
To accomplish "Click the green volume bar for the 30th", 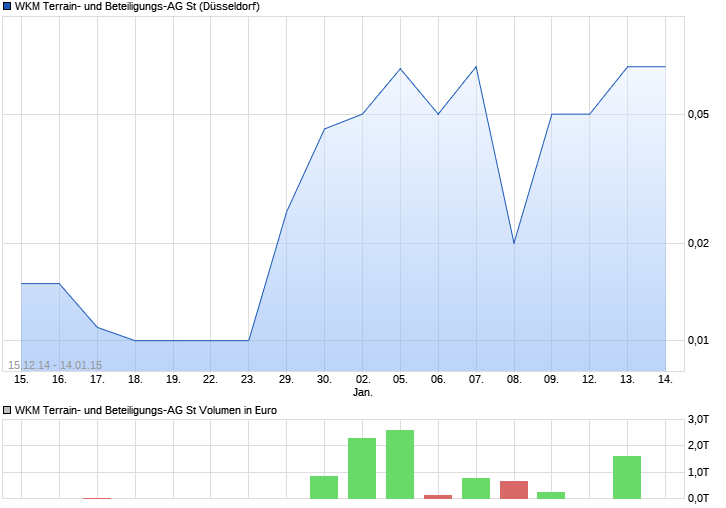I will click(324, 487).
